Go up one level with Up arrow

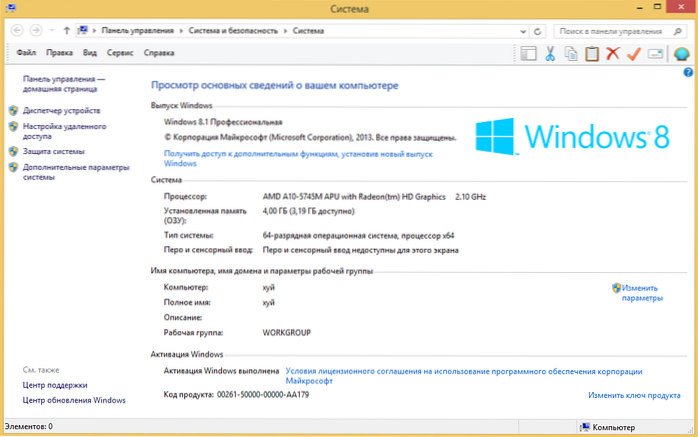66,30
